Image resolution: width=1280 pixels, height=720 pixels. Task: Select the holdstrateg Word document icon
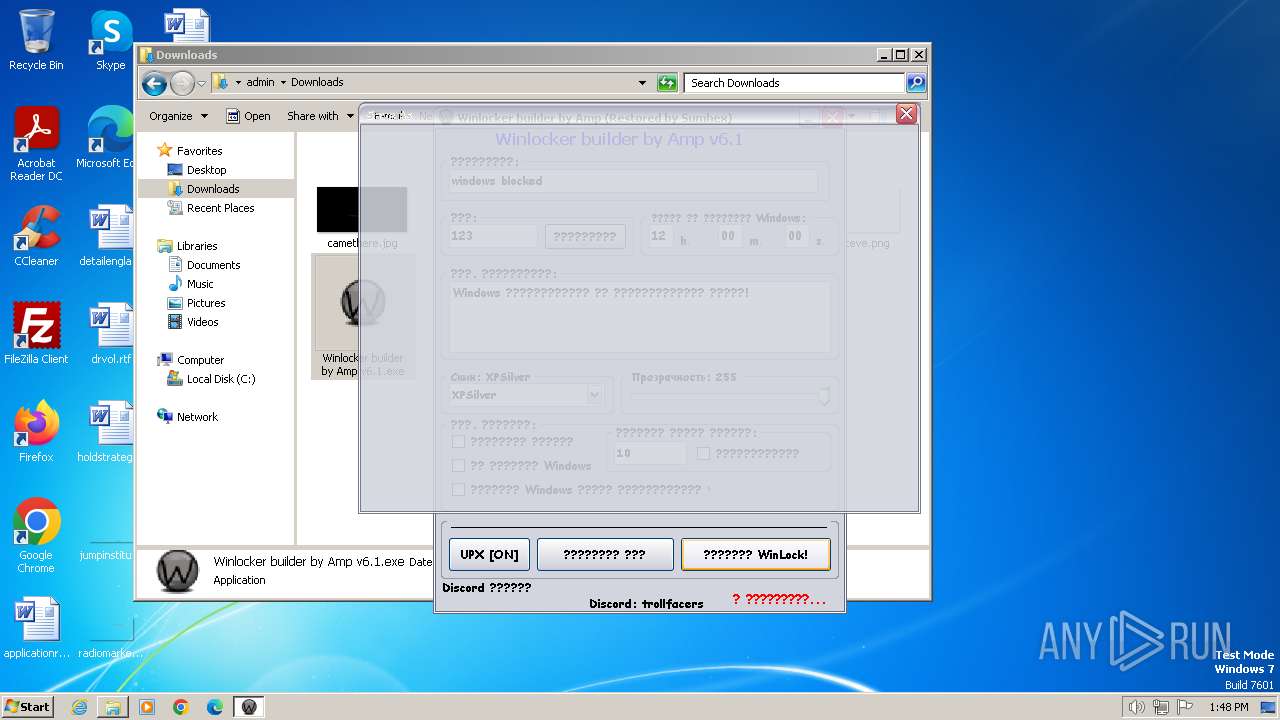click(106, 432)
